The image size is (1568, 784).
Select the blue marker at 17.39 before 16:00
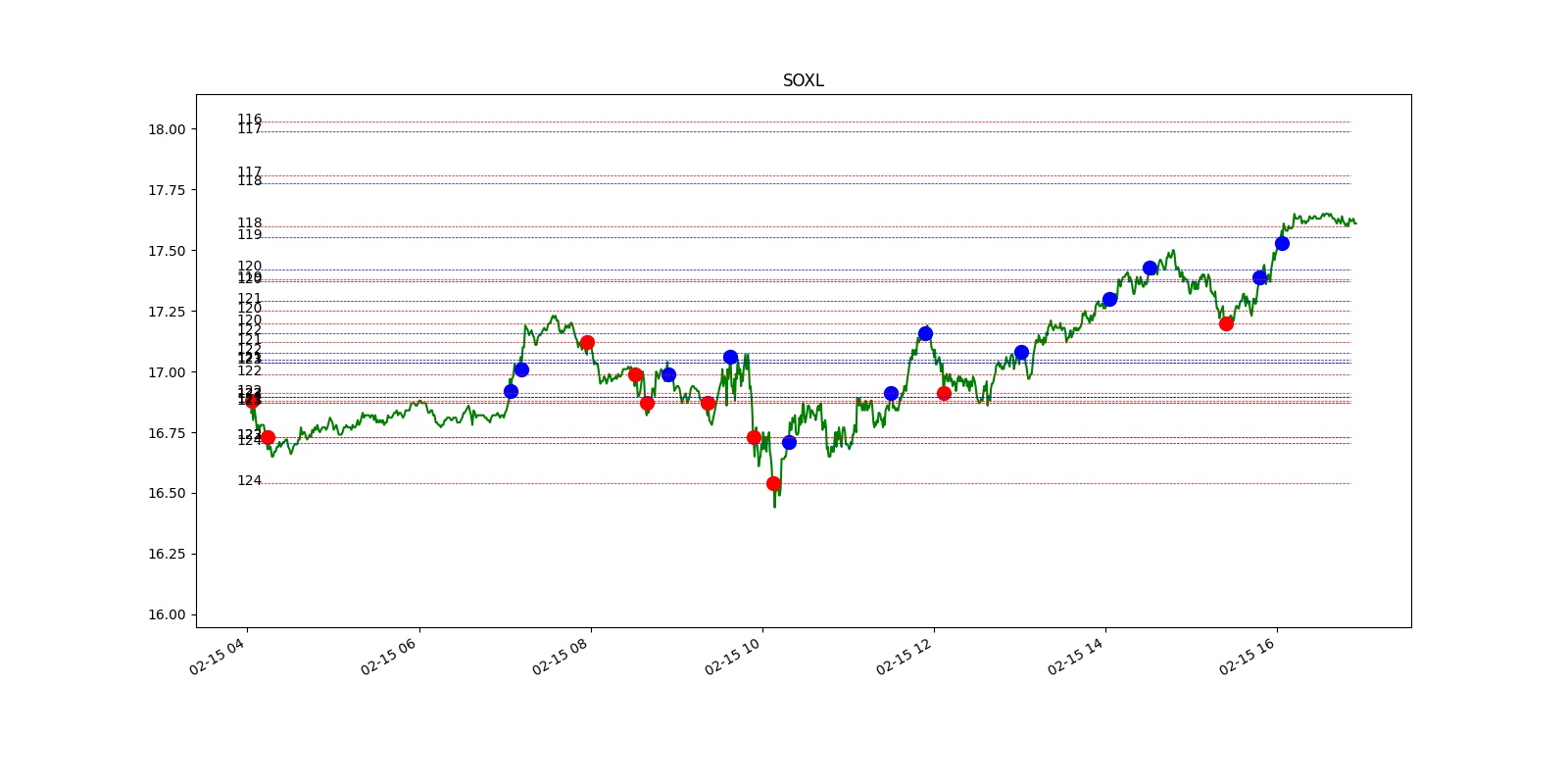(x=1259, y=277)
